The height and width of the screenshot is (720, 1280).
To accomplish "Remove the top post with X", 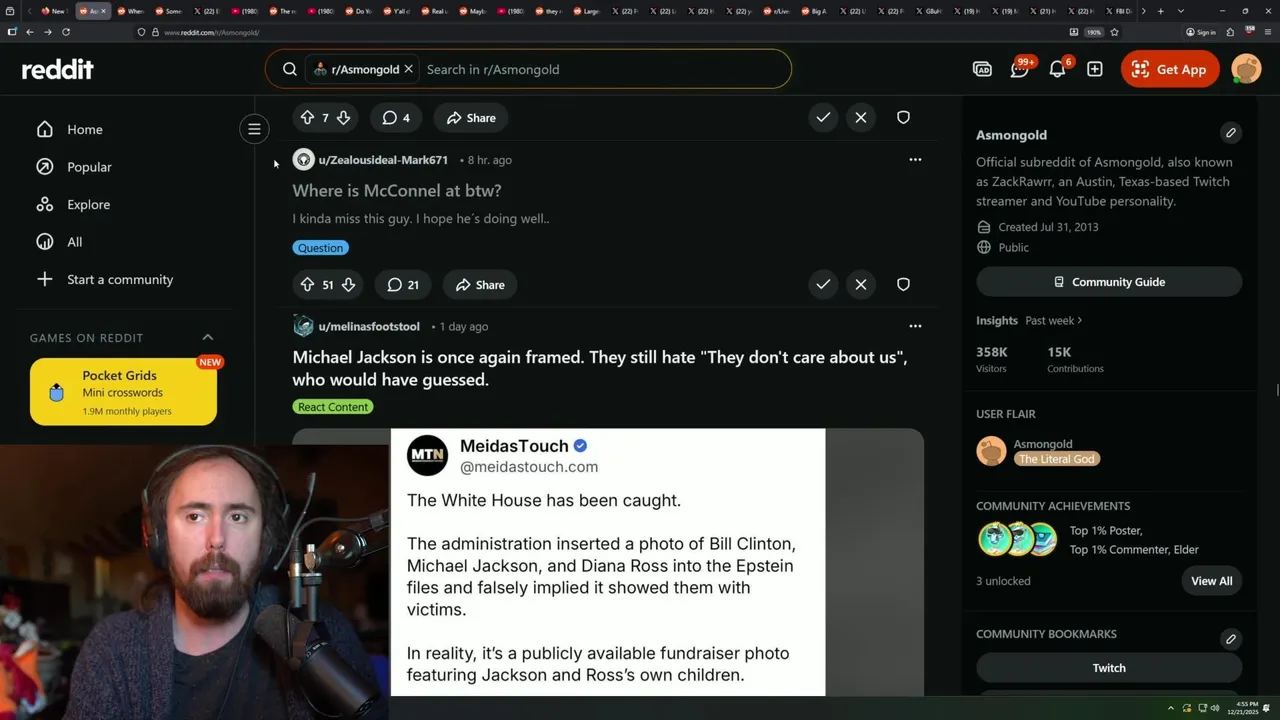I will [x=861, y=118].
